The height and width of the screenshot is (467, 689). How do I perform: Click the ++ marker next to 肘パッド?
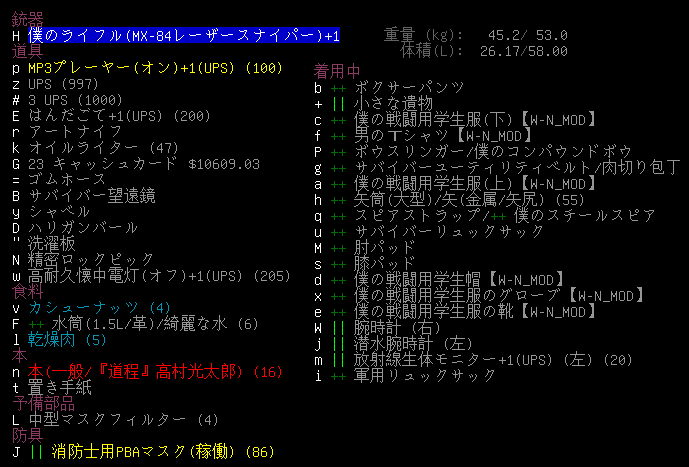coord(337,247)
